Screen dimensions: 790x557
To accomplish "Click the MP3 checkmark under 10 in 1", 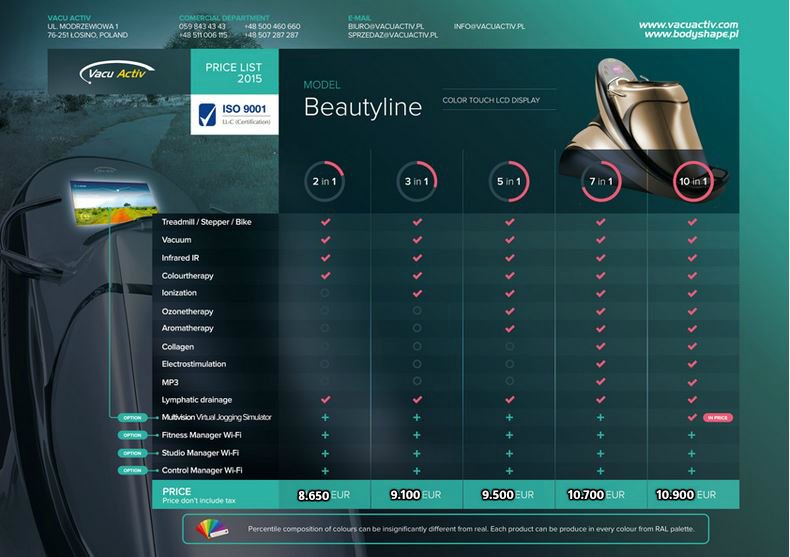I will tap(692, 382).
